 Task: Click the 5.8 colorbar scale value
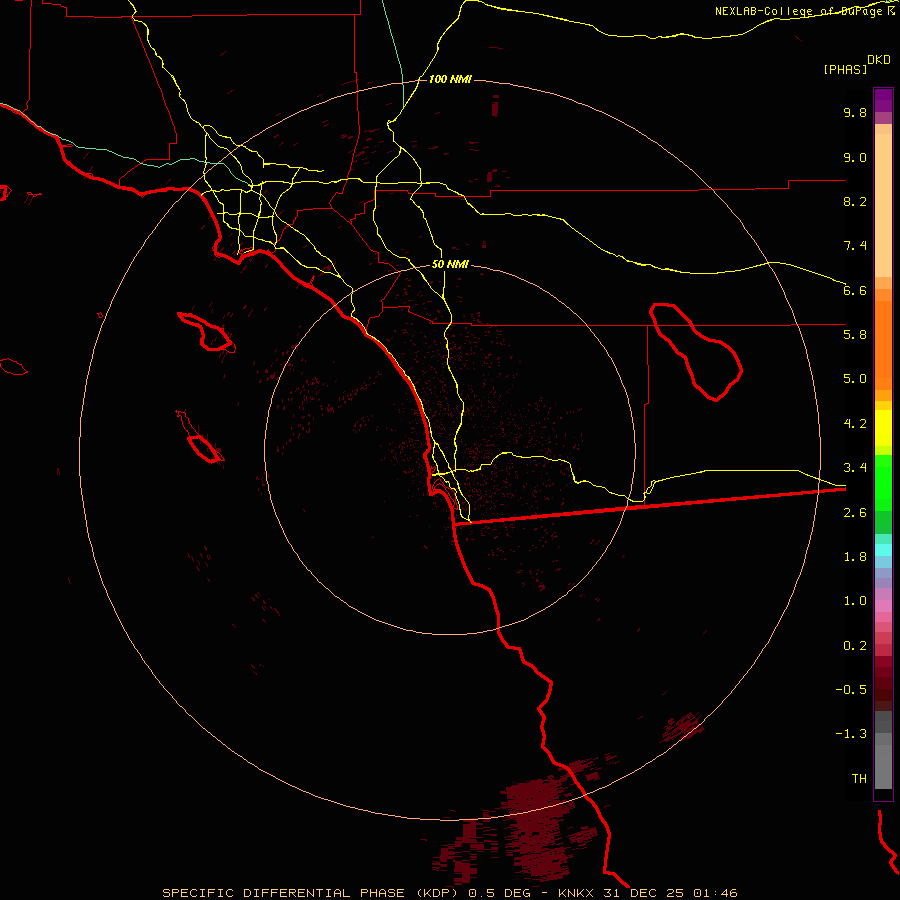click(x=855, y=335)
